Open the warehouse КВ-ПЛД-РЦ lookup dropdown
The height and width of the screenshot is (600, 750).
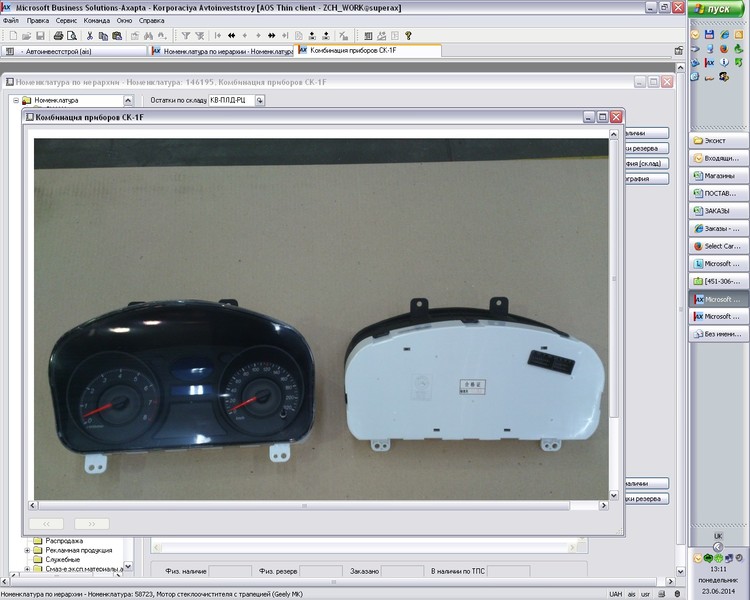pyautogui.click(x=259, y=100)
